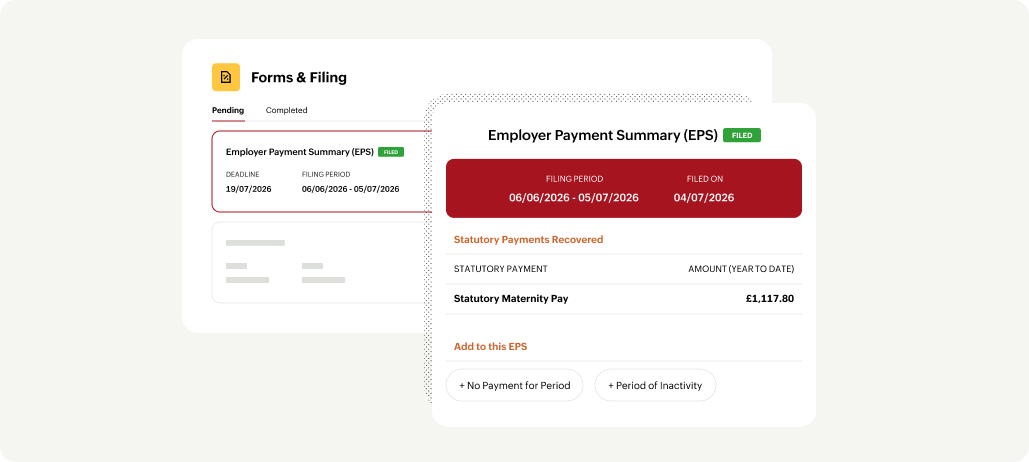Image resolution: width=1029 pixels, height=462 pixels.
Task: Select the placeholder card below the EPS card
Action: (322, 262)
